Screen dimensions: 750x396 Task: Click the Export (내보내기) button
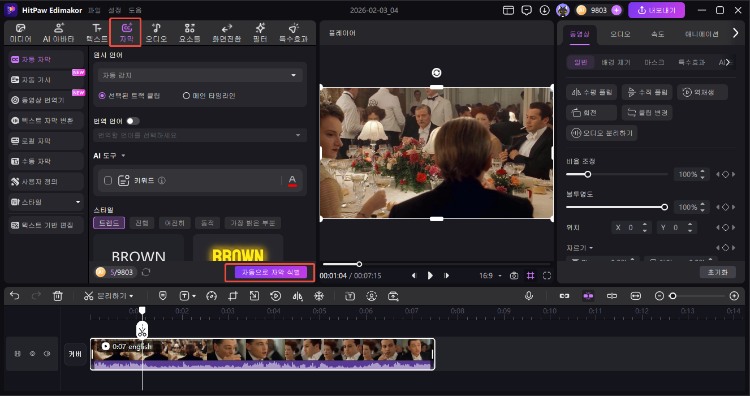coord(656,10)
